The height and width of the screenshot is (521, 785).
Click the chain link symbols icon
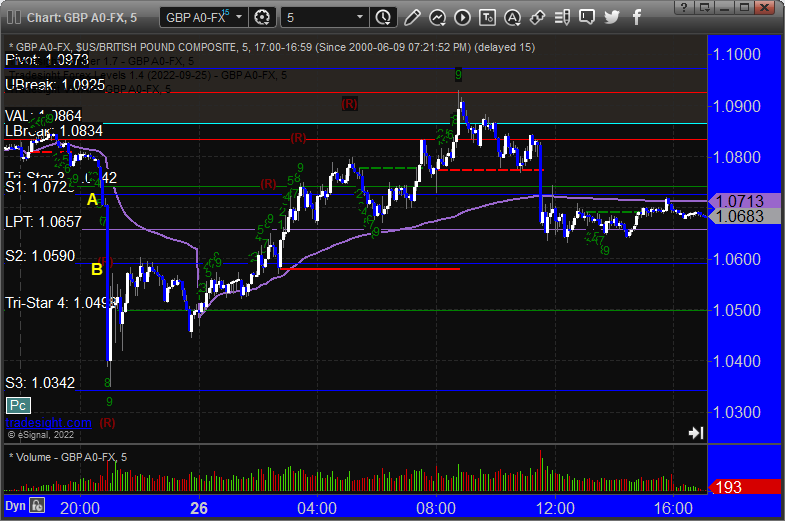pos(537,18)
